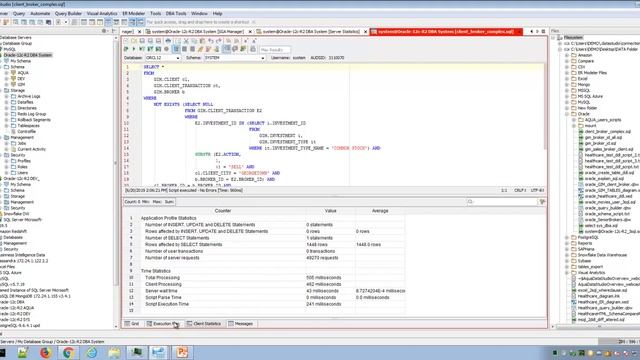The height and width of the screenshot is (360, 640).
Task: Expand the Tablespaces node under Storage
Action: click(7, 126)
